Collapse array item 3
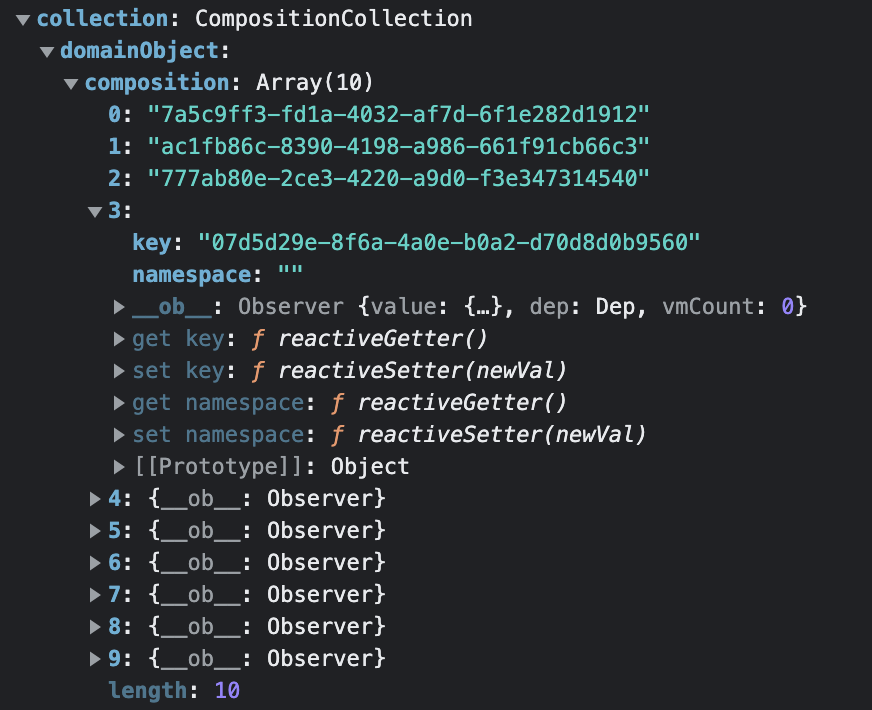 pos(95,210)
